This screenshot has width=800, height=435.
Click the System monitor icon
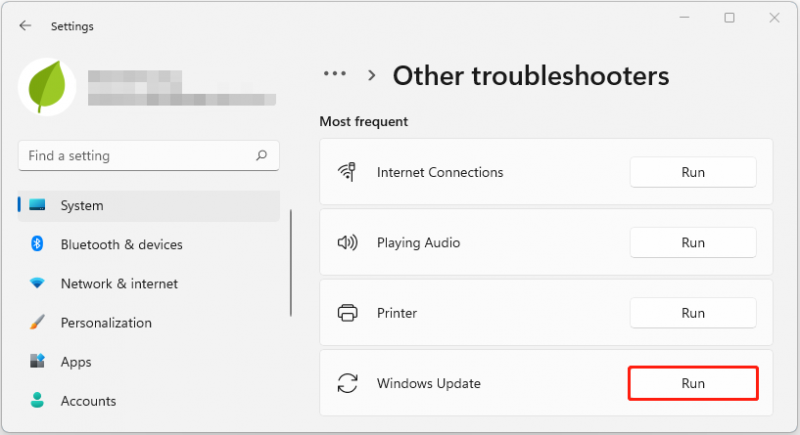[x=37, y=205]
